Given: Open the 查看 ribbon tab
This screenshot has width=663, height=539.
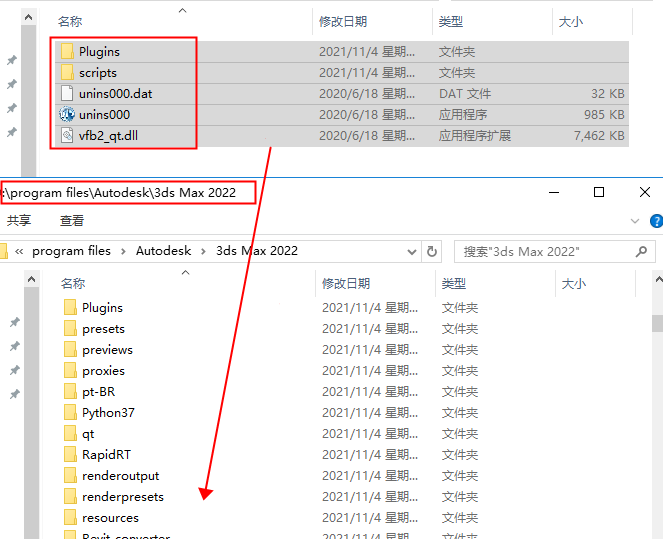Looking at the screenshot, I should 72,221.
